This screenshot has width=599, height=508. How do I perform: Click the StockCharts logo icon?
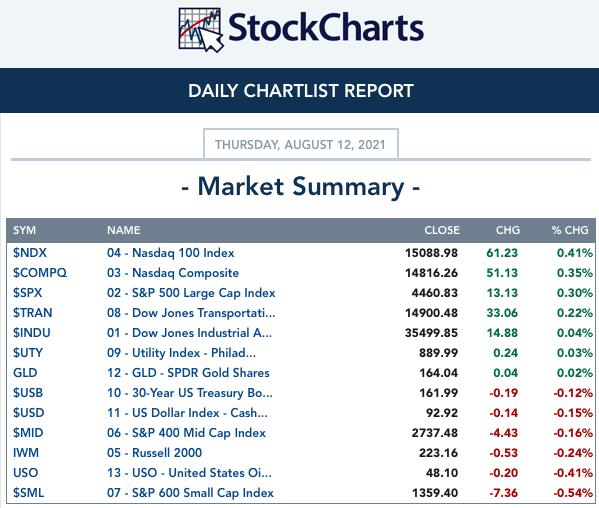(x=201, y=30)
